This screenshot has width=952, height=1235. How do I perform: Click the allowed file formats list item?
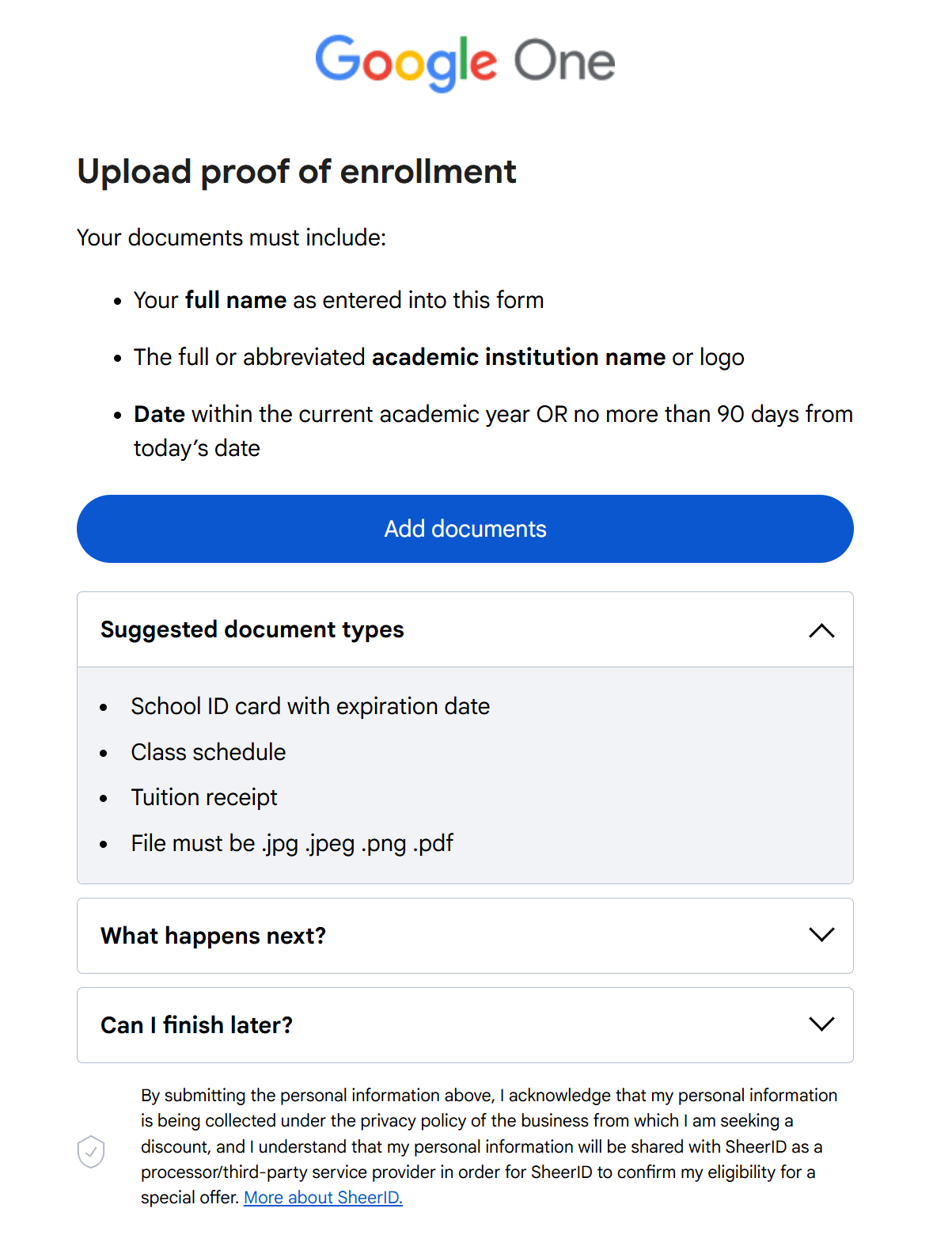point(292,843)
